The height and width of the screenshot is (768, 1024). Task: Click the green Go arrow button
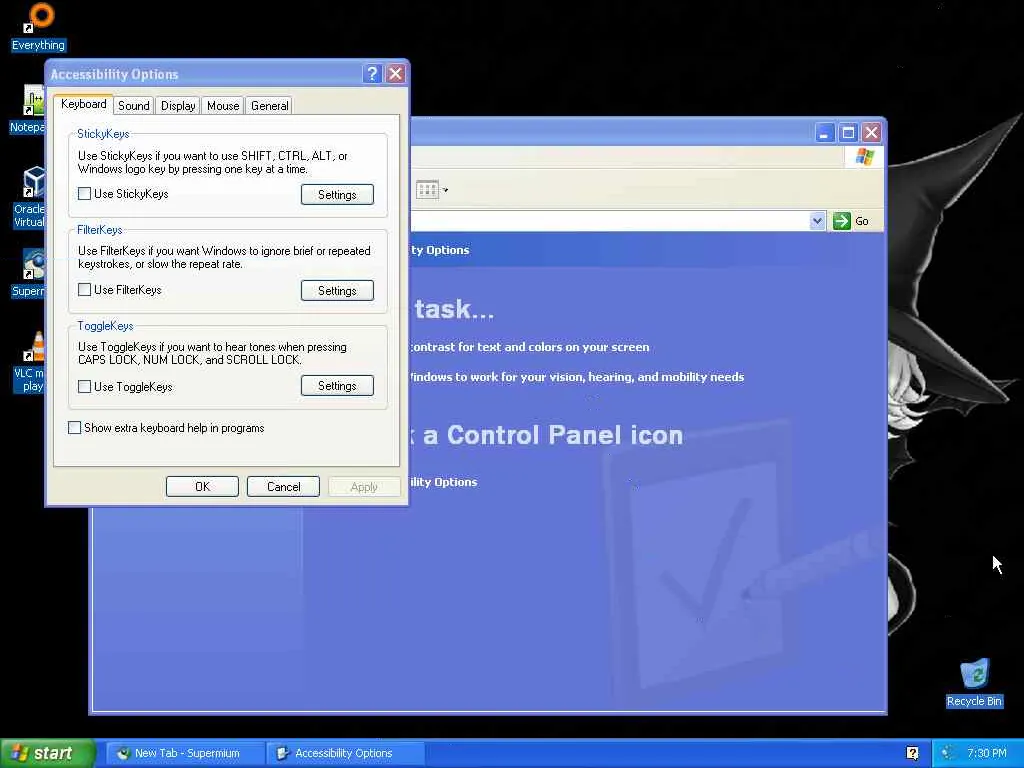pyautogui.click(x=842, y=221)
